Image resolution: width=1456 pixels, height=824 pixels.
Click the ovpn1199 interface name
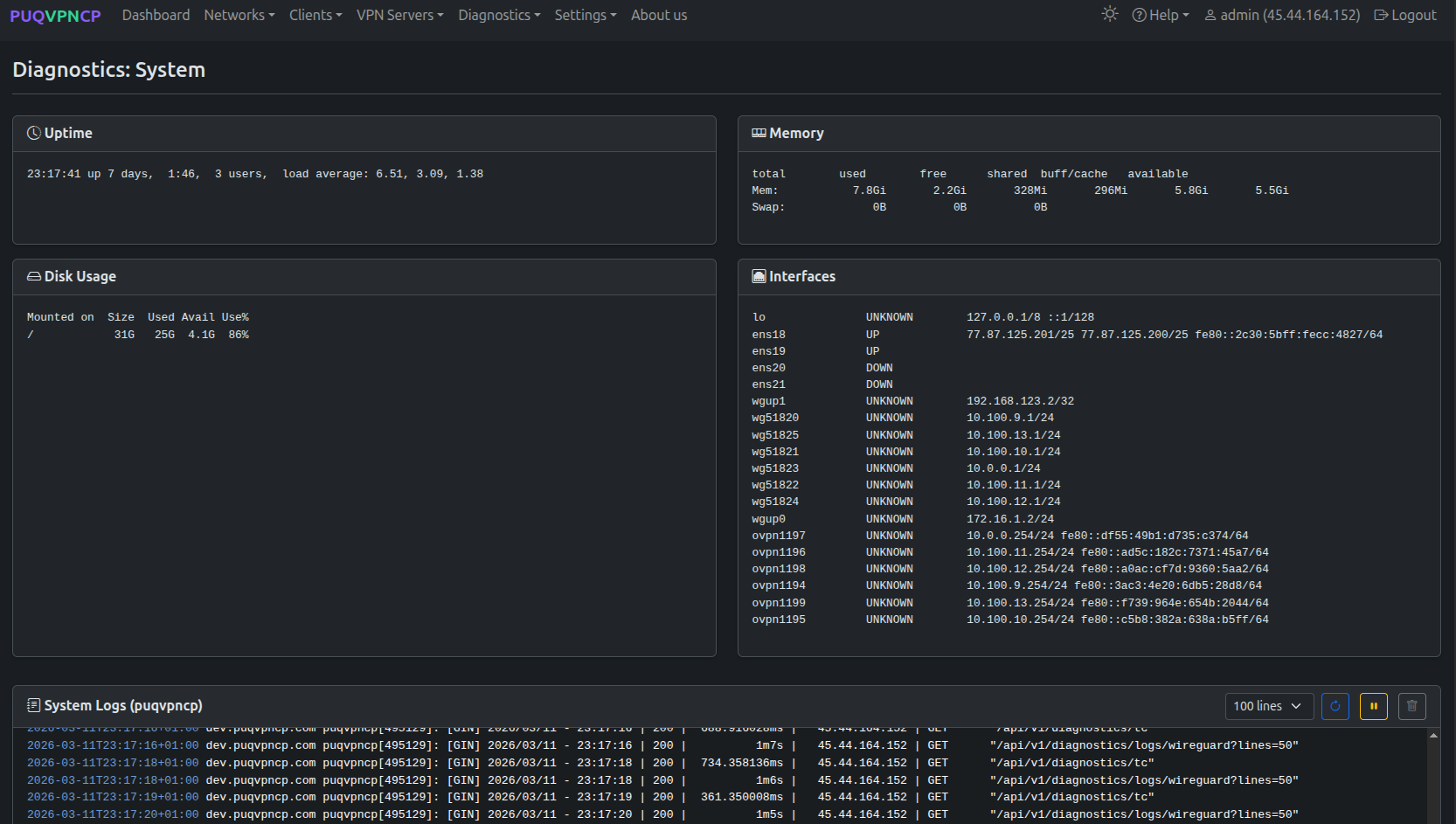[x=779, y=603]
